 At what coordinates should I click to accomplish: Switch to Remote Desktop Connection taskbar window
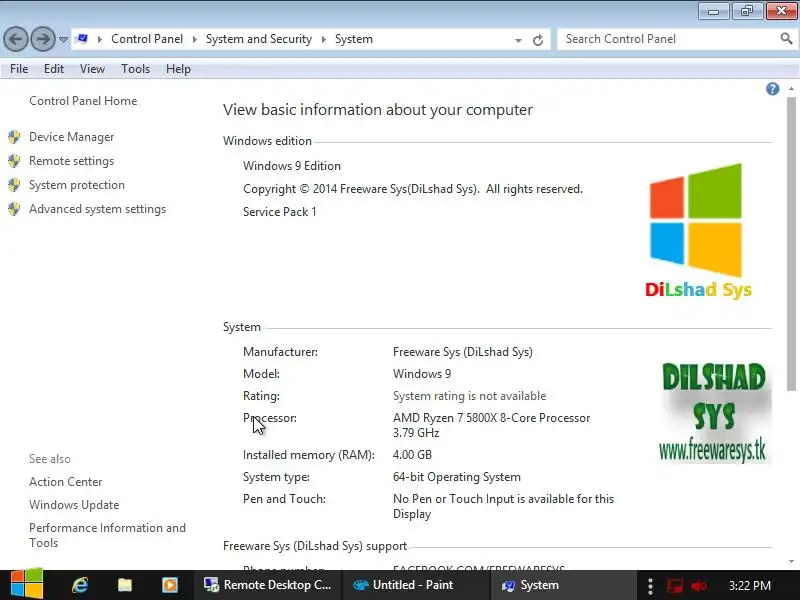267,585
